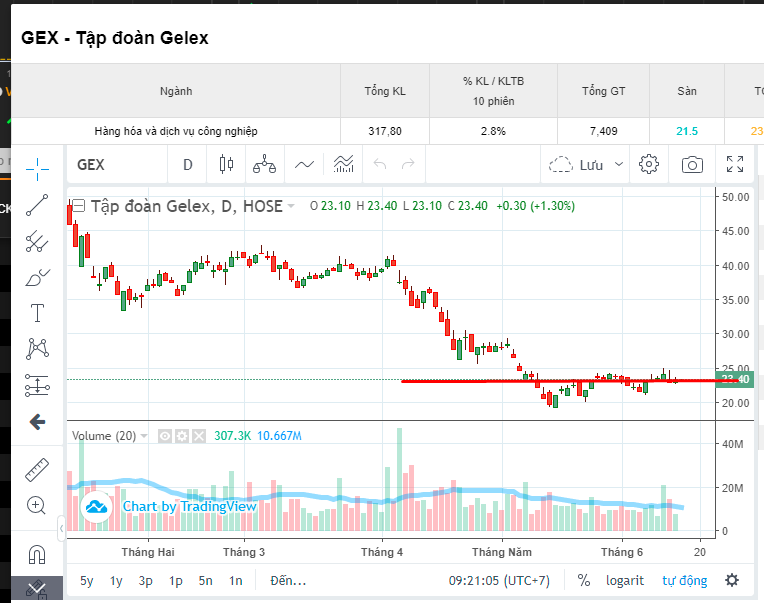The height and width of the screenshot is (603, 764).
Task: Set chart range to 5n
Action: pyautogui.click(x=205, y=581)
